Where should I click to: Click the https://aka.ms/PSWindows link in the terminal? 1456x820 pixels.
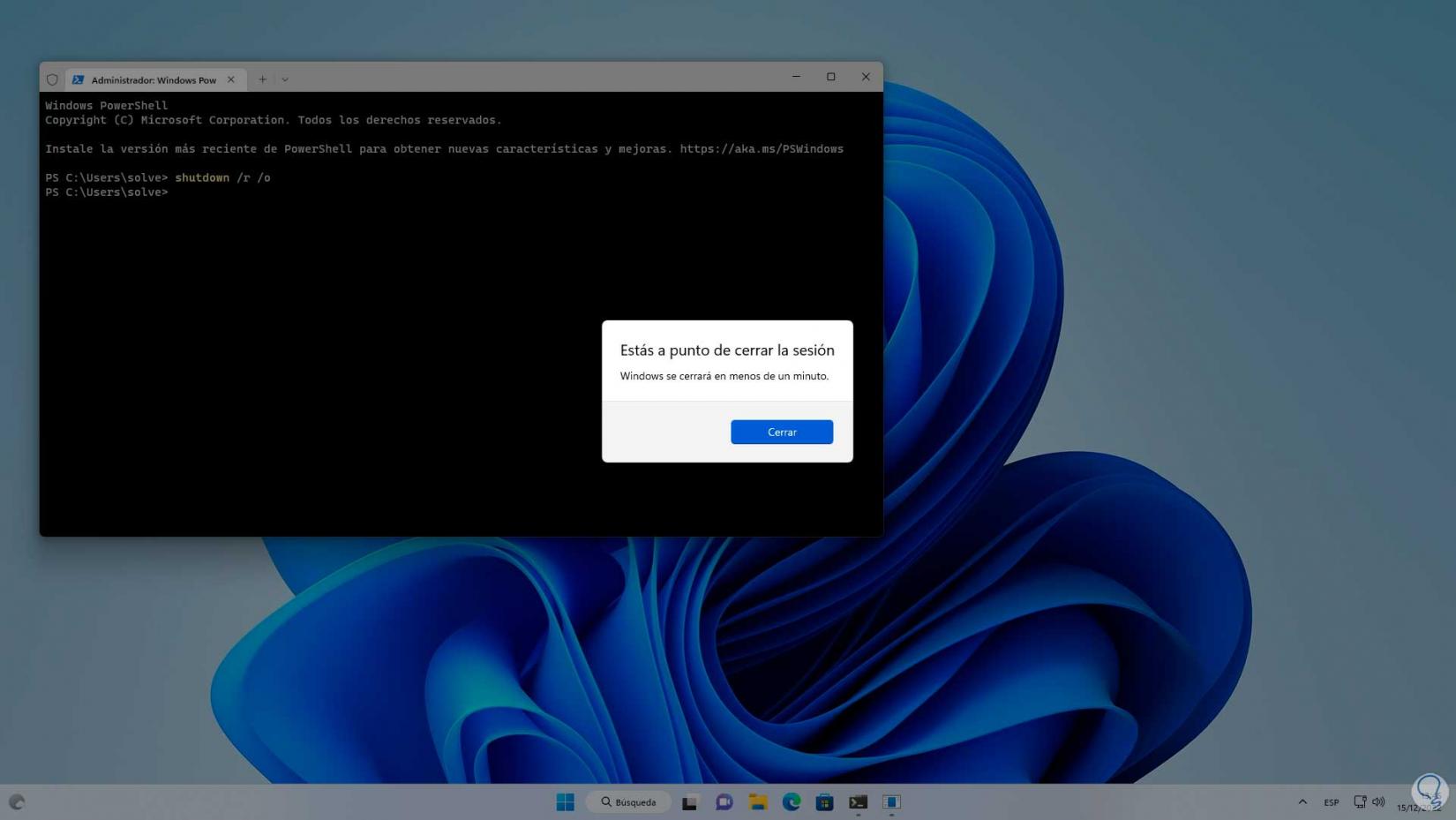click(762, 149)
